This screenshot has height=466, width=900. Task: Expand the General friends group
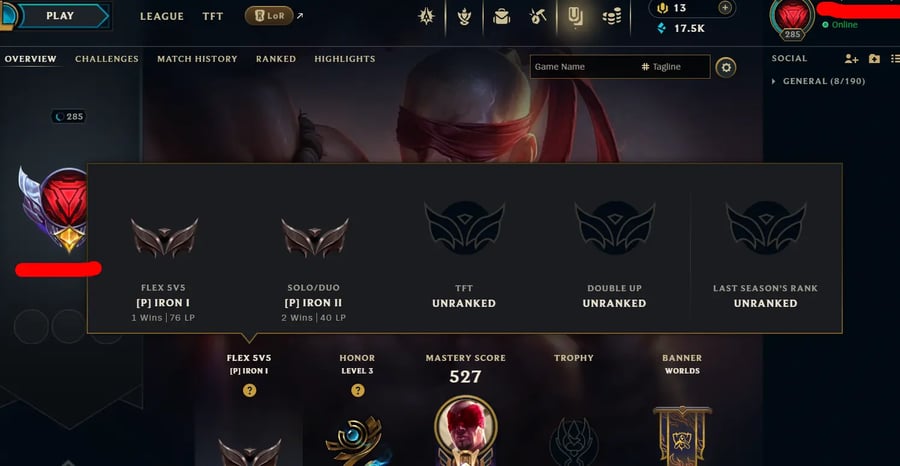(818, 81)
